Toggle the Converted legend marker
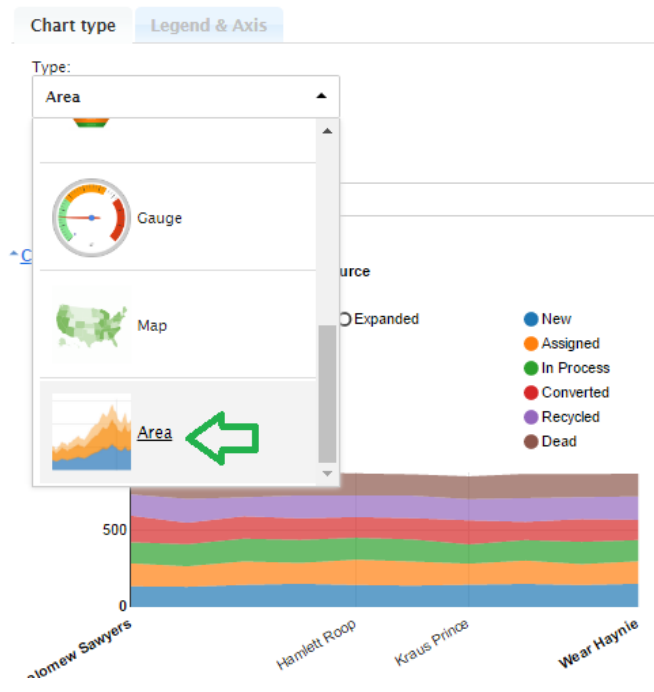 (x=531, y=392)
